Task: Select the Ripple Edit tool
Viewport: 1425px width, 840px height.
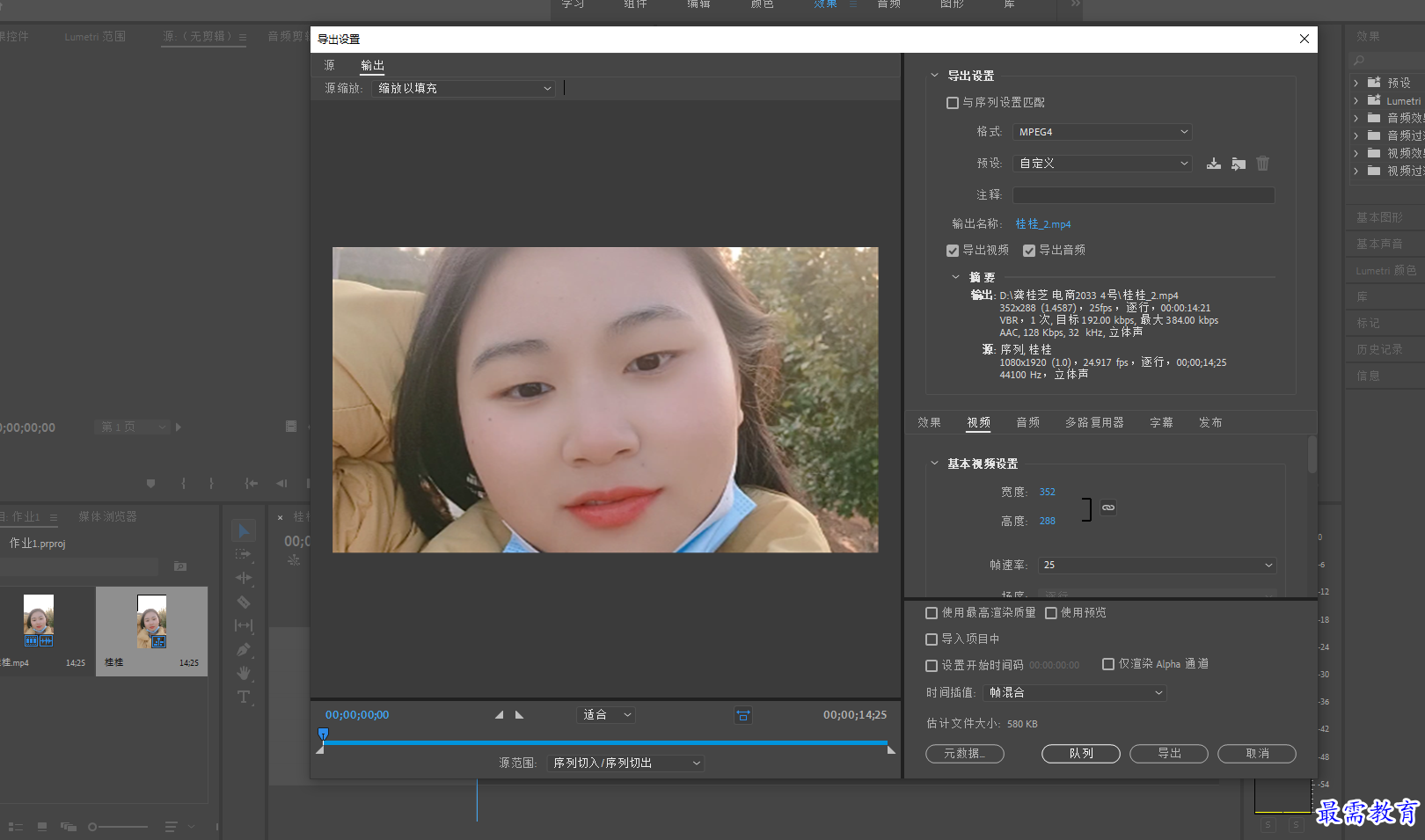Action: [244, 578]
